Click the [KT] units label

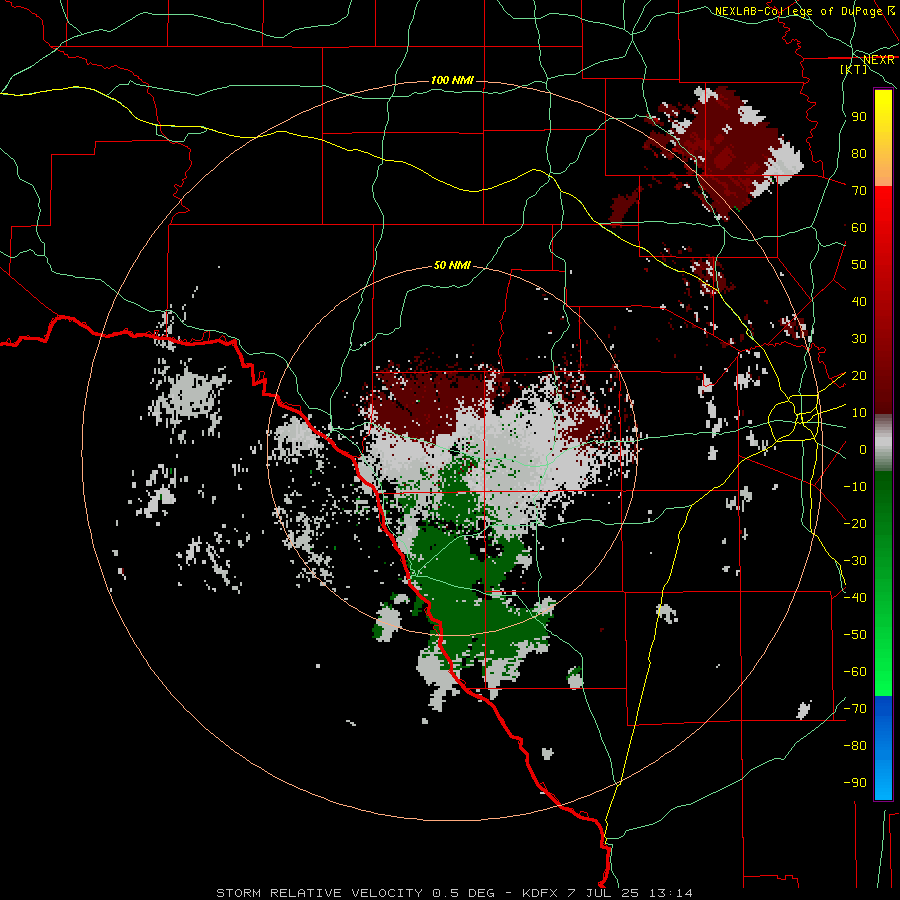[854, 69]
